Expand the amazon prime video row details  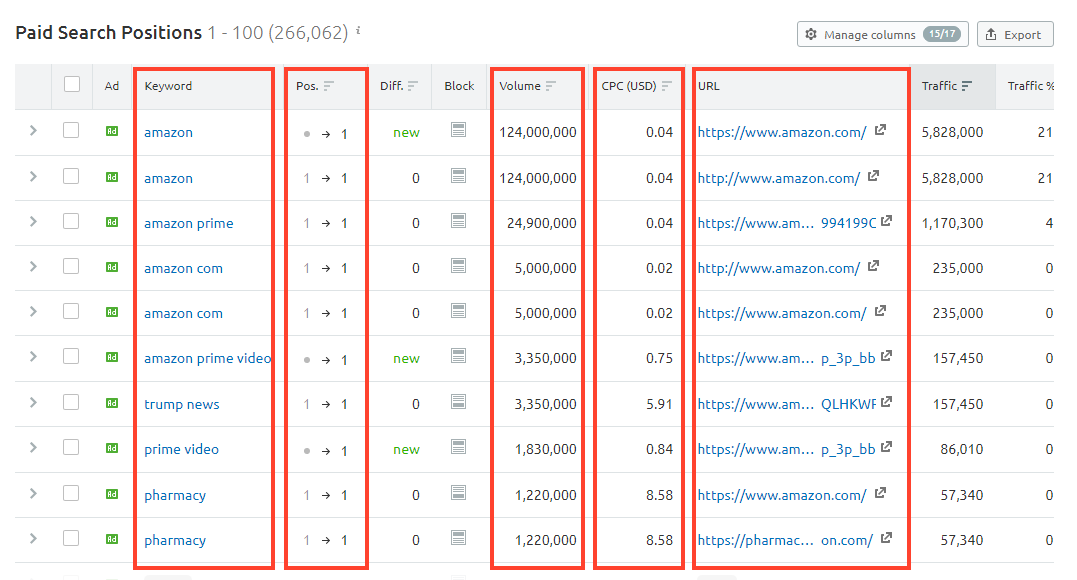tap(33, 356)
